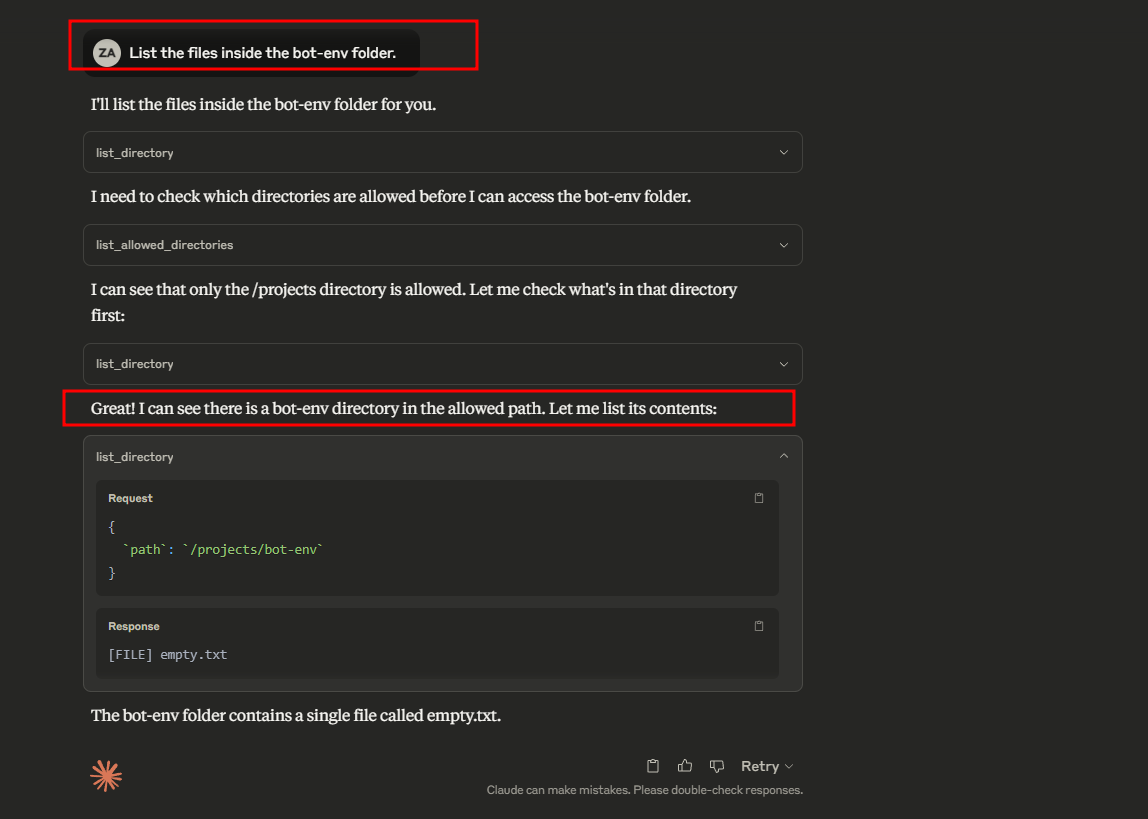Copy the Request JSON using its clipboard icon
Image resolution: width=1148 pixels, height=819 pixels.
(759, 498)
